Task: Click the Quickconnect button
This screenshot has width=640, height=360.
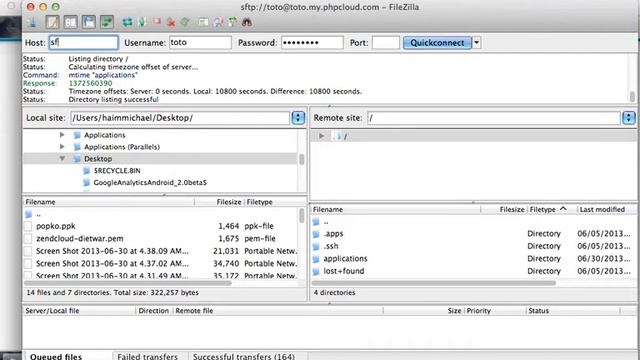Action: click(437, 43)
